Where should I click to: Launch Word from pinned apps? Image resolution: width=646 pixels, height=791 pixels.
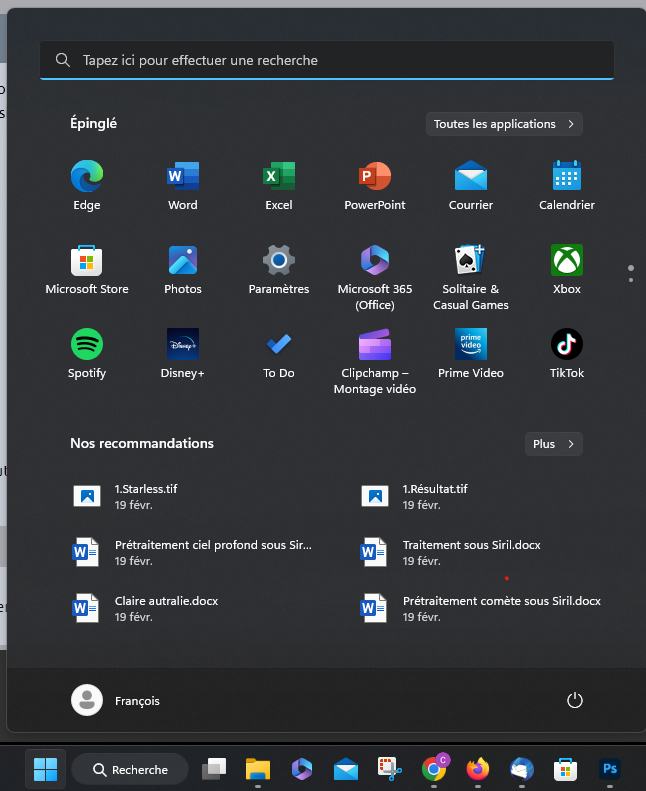pyautogui.click(x=183, y=186)
